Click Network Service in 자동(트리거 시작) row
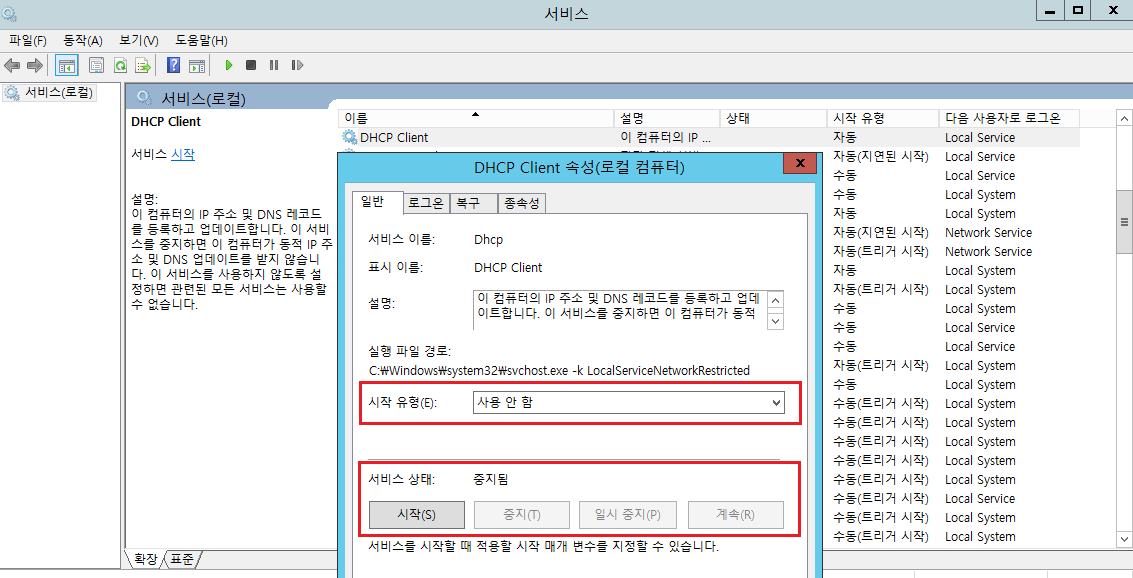Screen dimensions: 1133x578 click(x=988, y=251)
